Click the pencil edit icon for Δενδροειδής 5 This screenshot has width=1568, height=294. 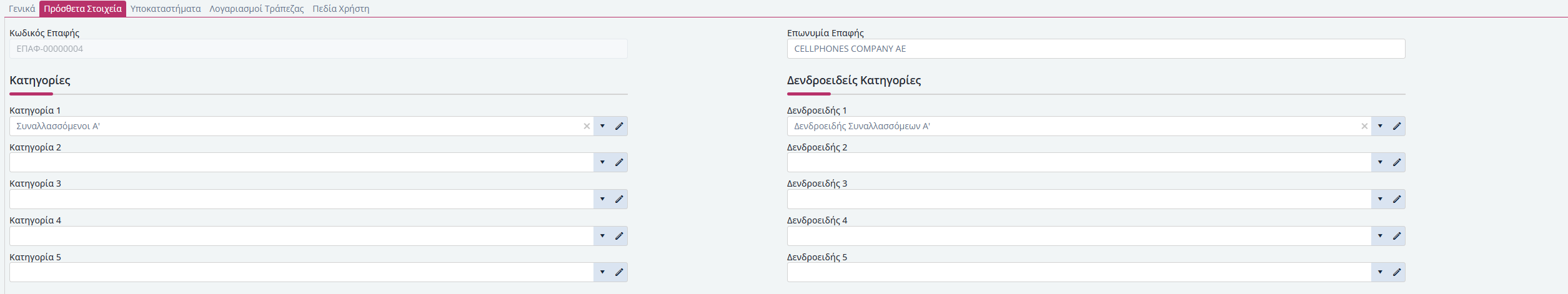[x=1397, y=272]
